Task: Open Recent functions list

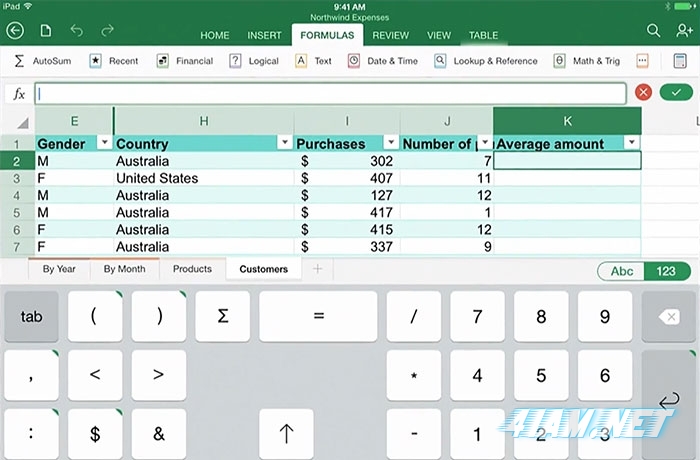Action: (x=113, y=61)
